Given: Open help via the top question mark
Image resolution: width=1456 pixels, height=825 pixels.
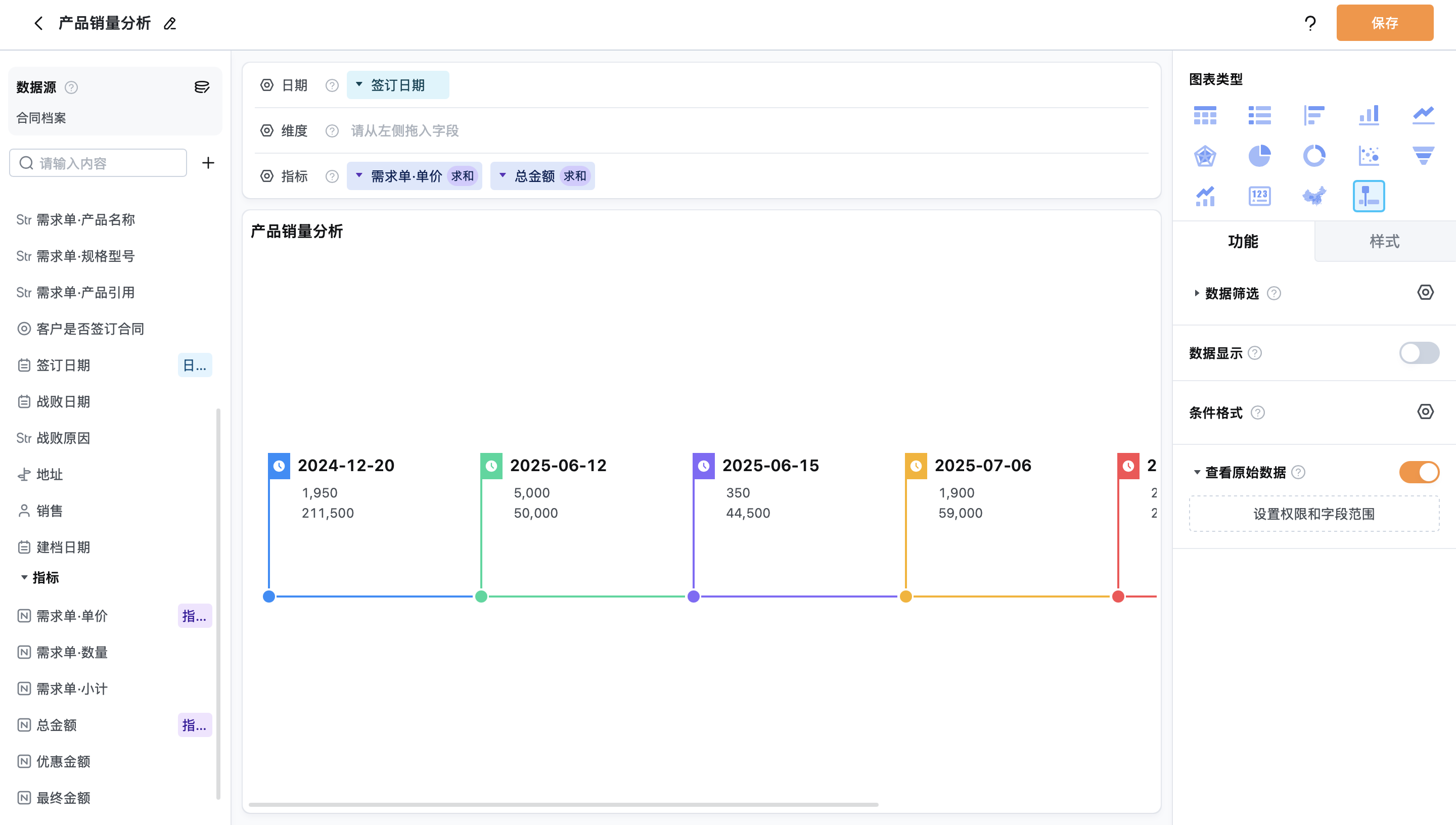Looking at the screenshot, I should point(1310,23).
